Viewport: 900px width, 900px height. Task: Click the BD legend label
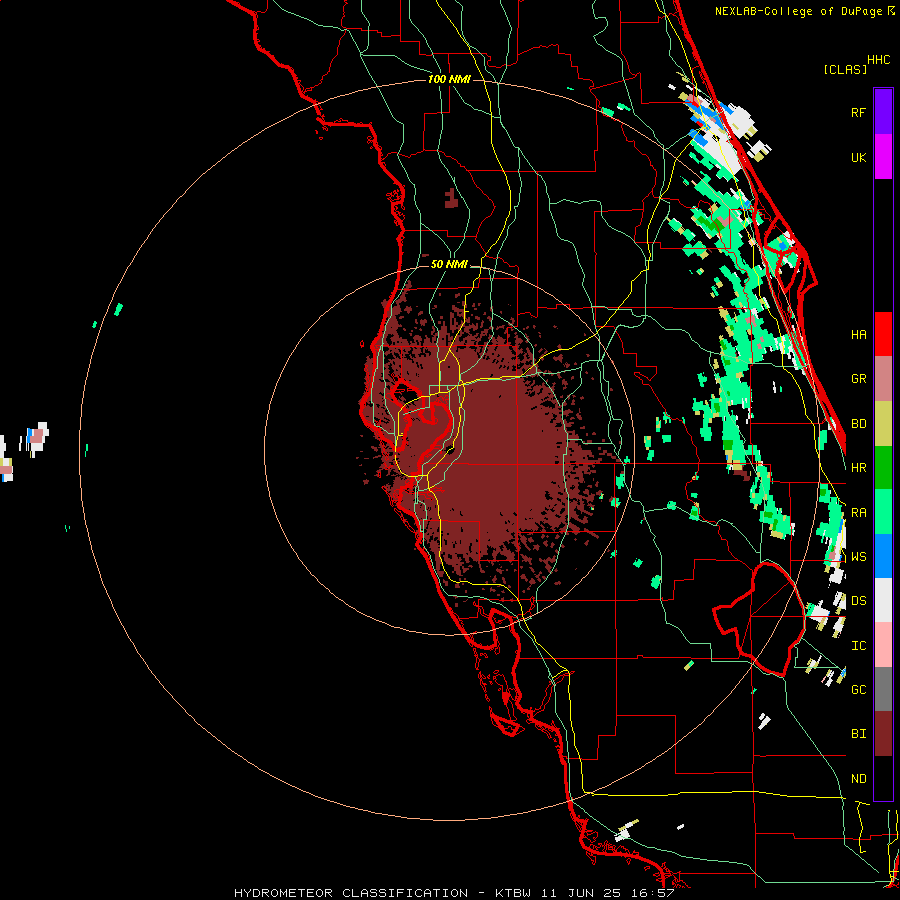pos(858,424)
